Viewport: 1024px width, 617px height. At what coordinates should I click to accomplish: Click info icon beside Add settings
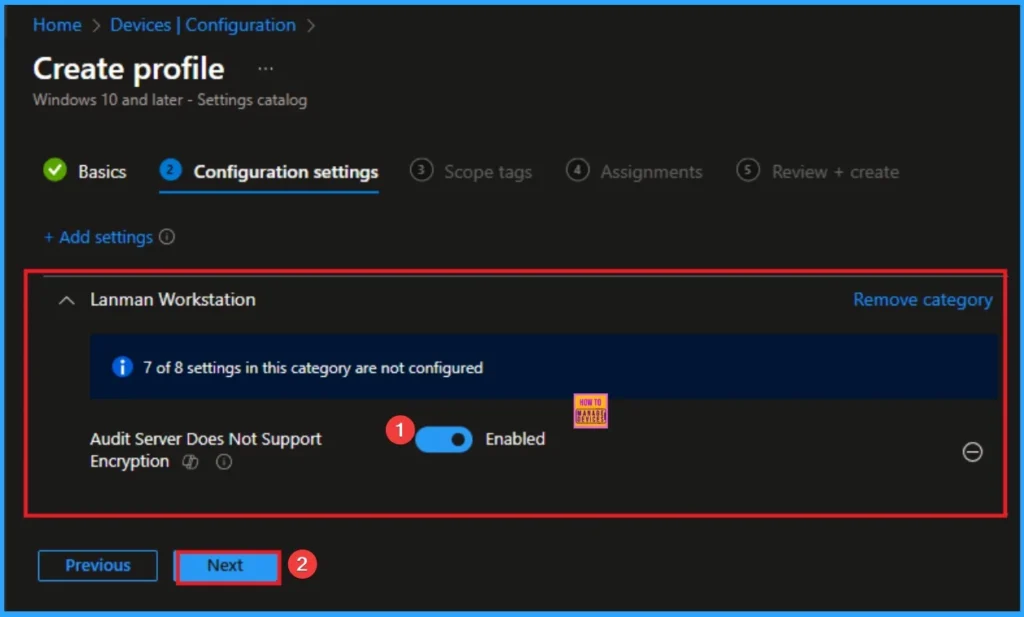pos(167,237)
